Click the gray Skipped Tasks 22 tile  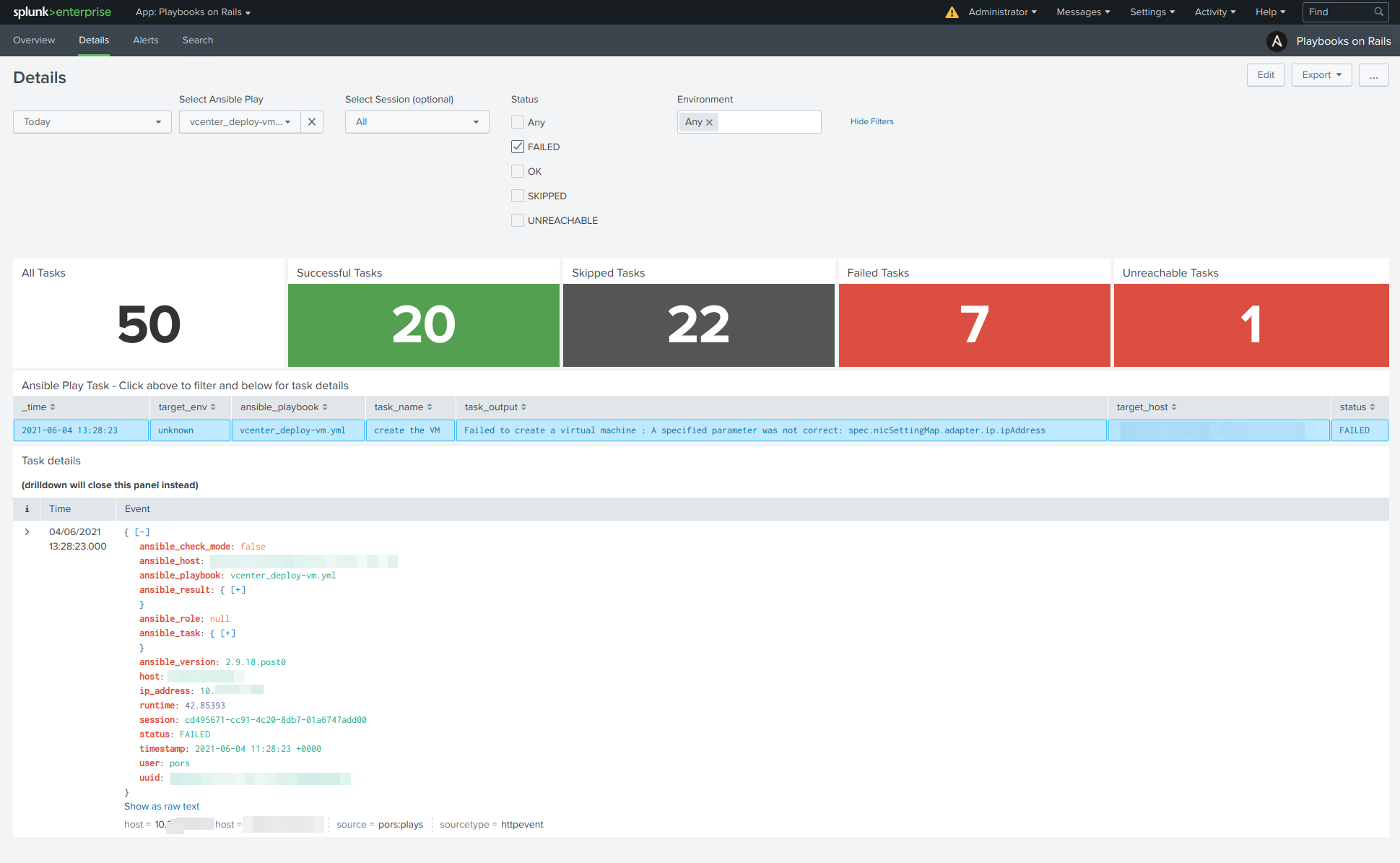pyautogui.click(x=699, y=325)
